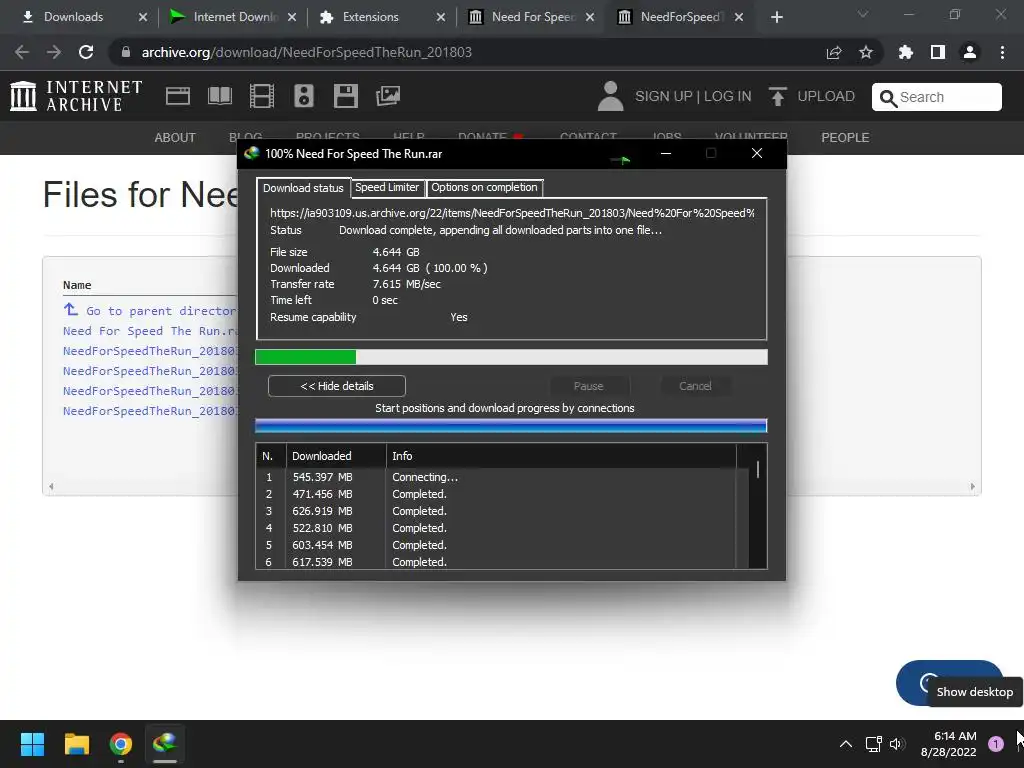Click the Pause button in download dialog
Screen dimensions: 1024x768
pyautogui.click(x=588, y=386)
